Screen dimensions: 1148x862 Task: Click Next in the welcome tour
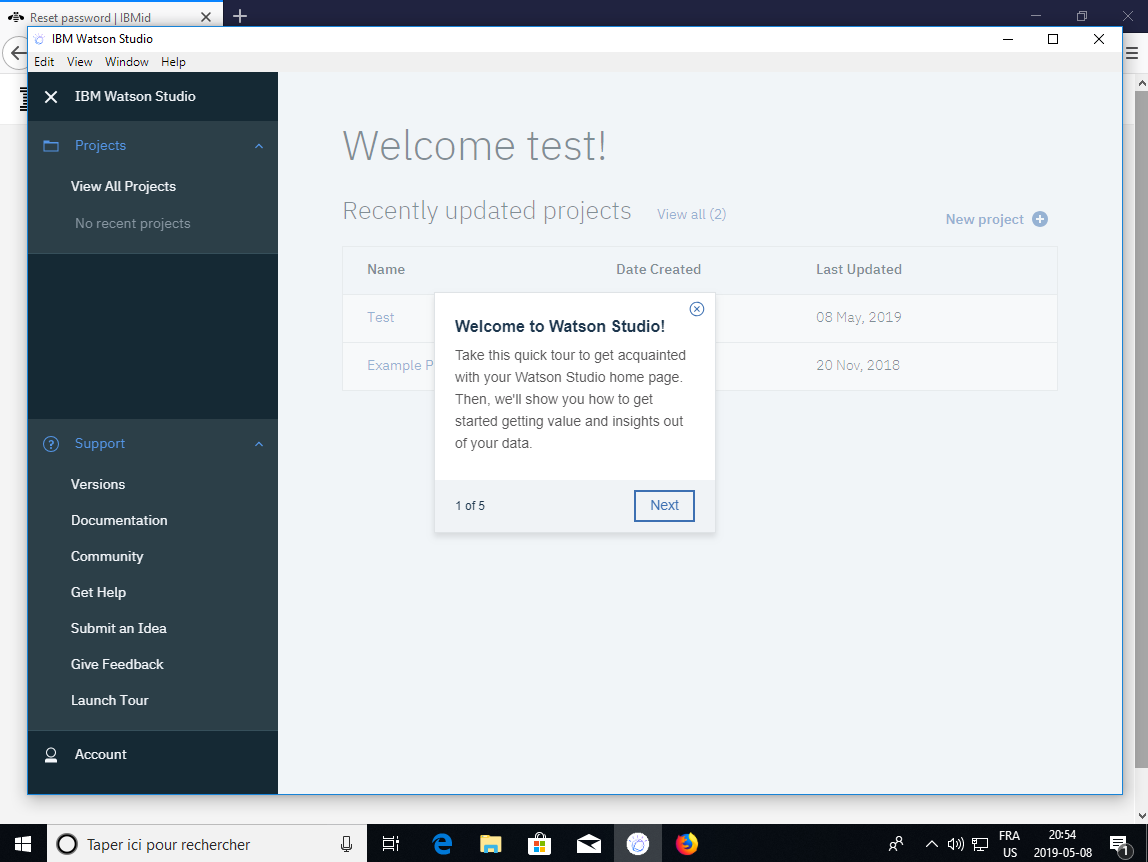pos(664,506)
